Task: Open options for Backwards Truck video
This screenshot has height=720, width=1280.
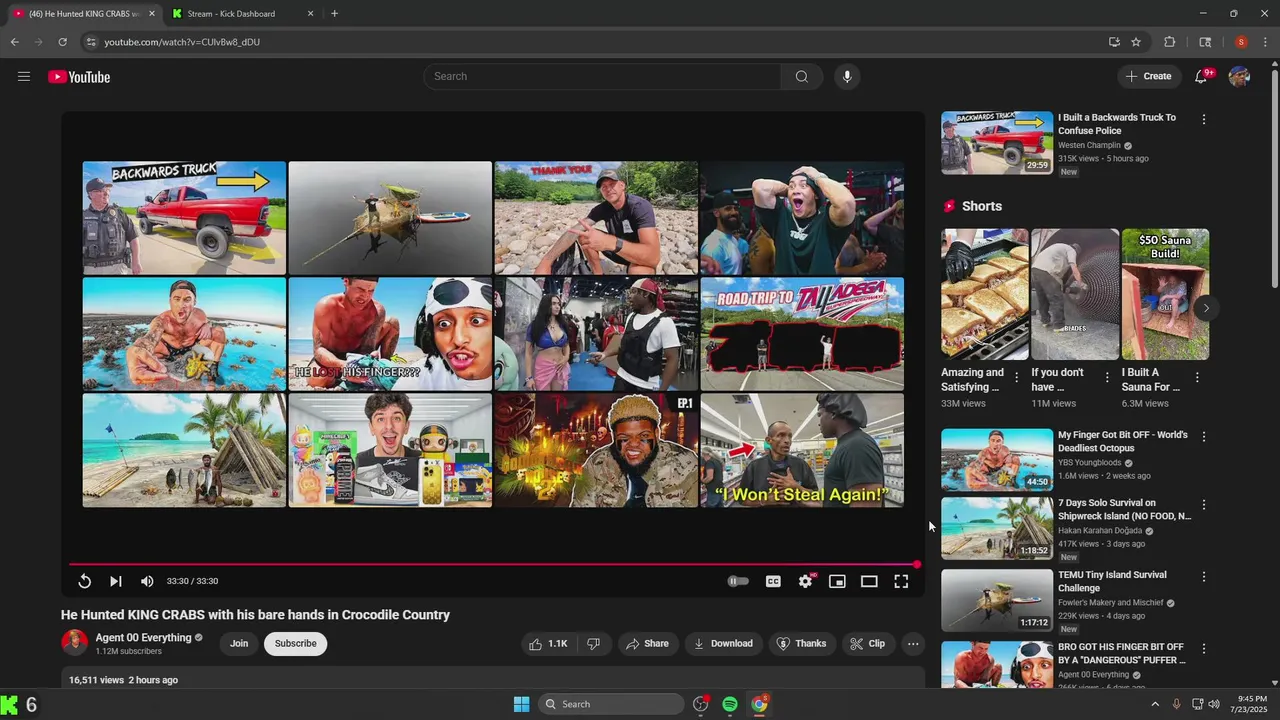Action: coord(1204,119)
